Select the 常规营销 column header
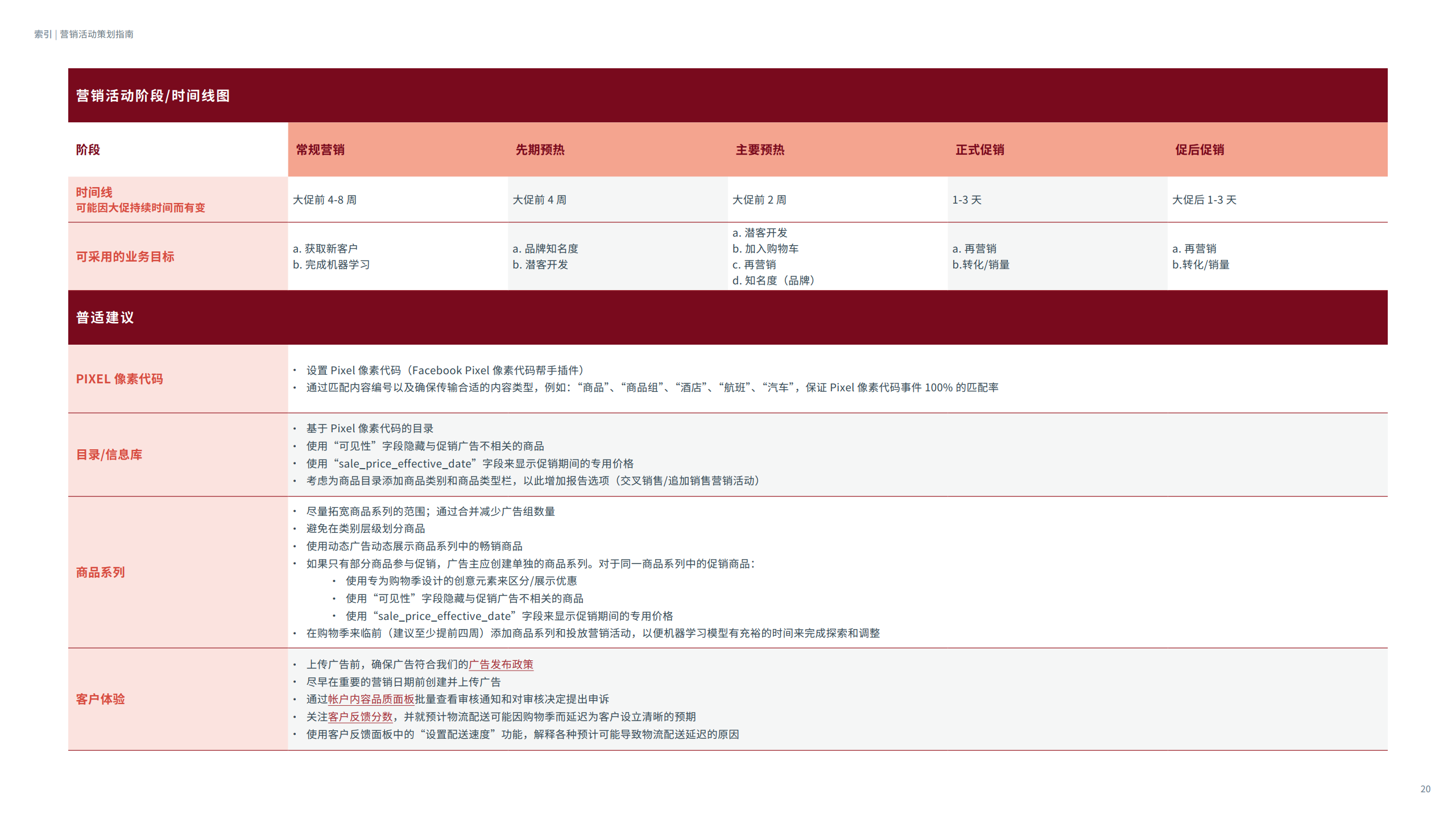The height and width of the screenshot is (819, 1456). pos(320,150)
